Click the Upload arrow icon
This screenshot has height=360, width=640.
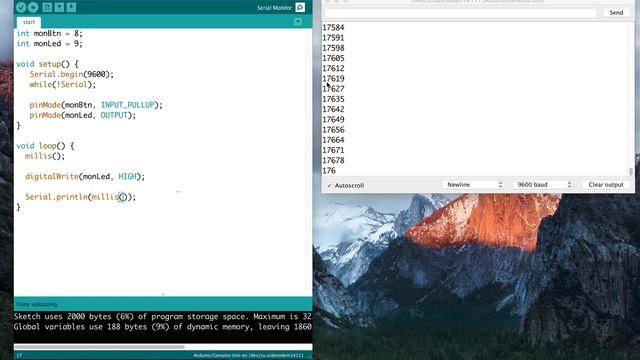point(33,7)
